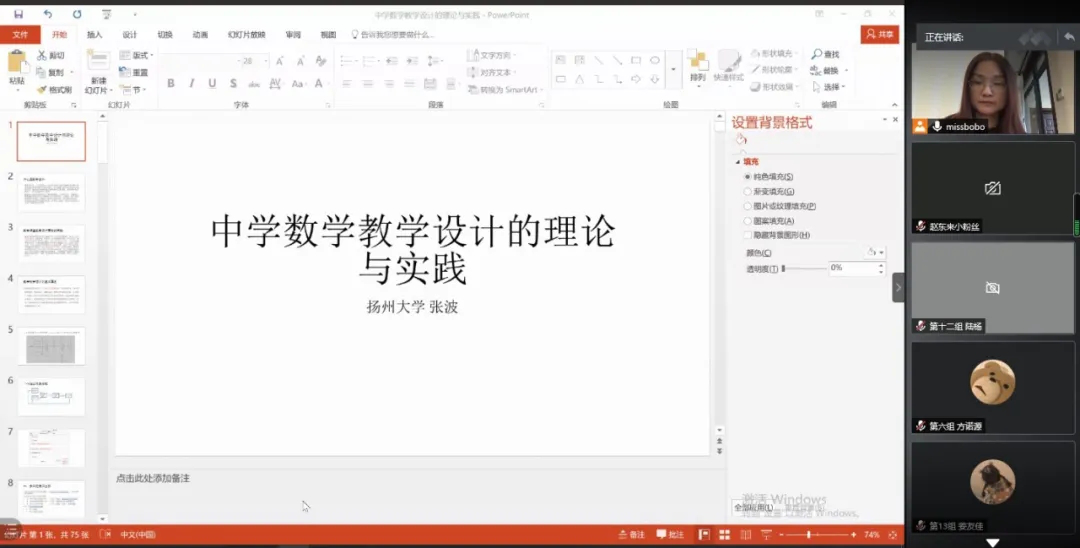Switch to Slide Sorter view icon

(725, 534)
